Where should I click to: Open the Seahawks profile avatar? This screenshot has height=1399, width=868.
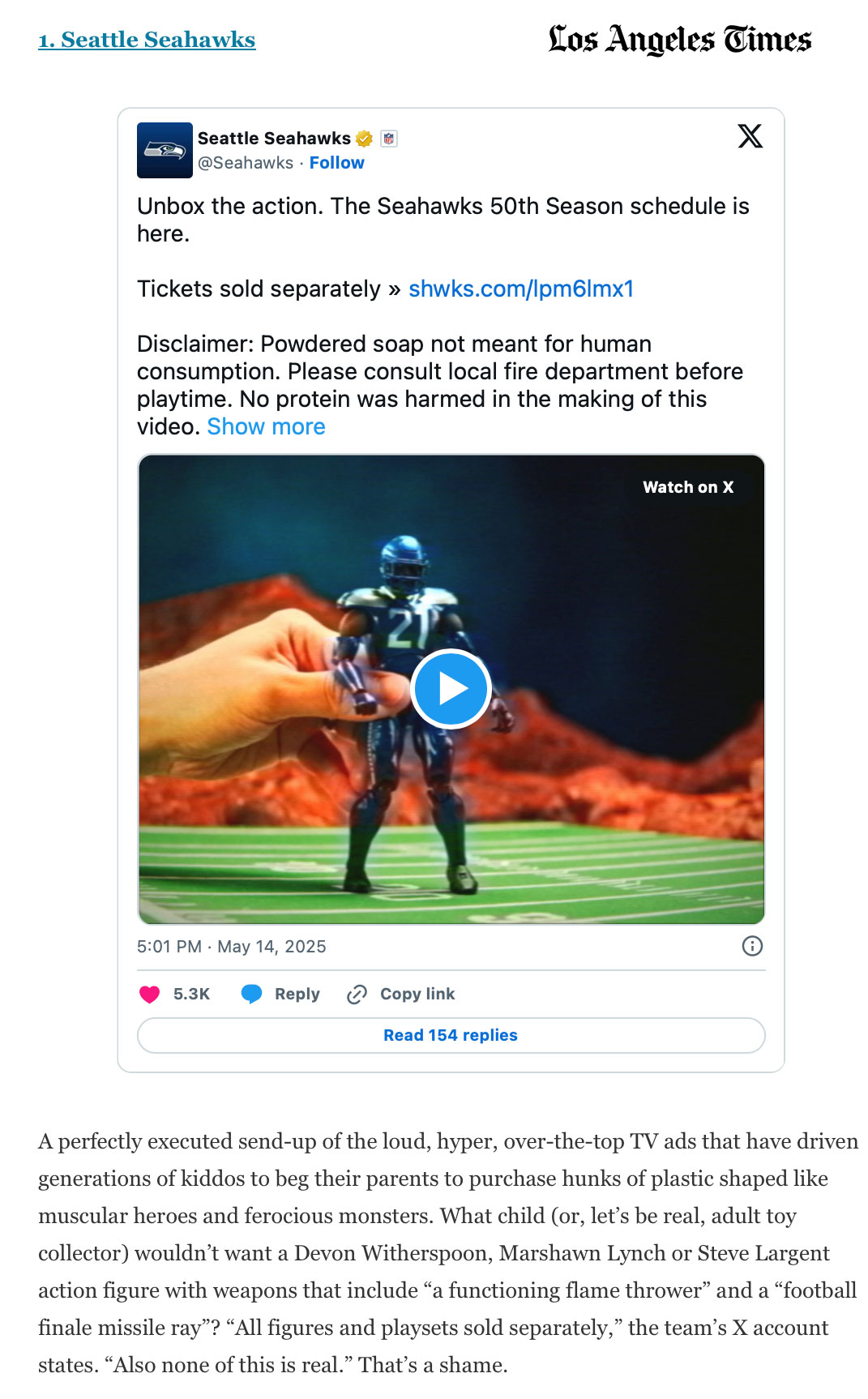pyautogui.click(x=165, y=150)
